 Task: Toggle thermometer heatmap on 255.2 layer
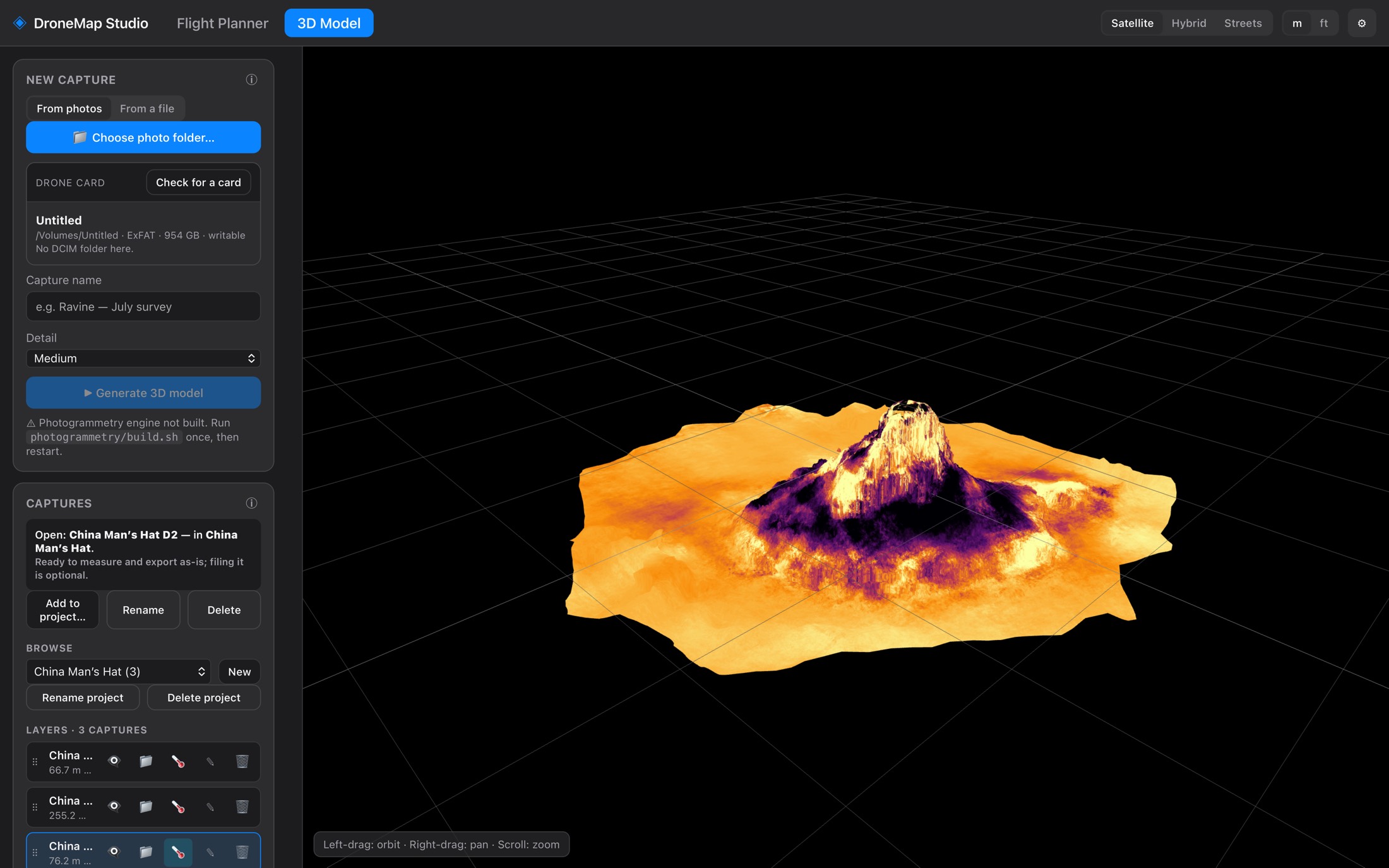coord(178,807)
